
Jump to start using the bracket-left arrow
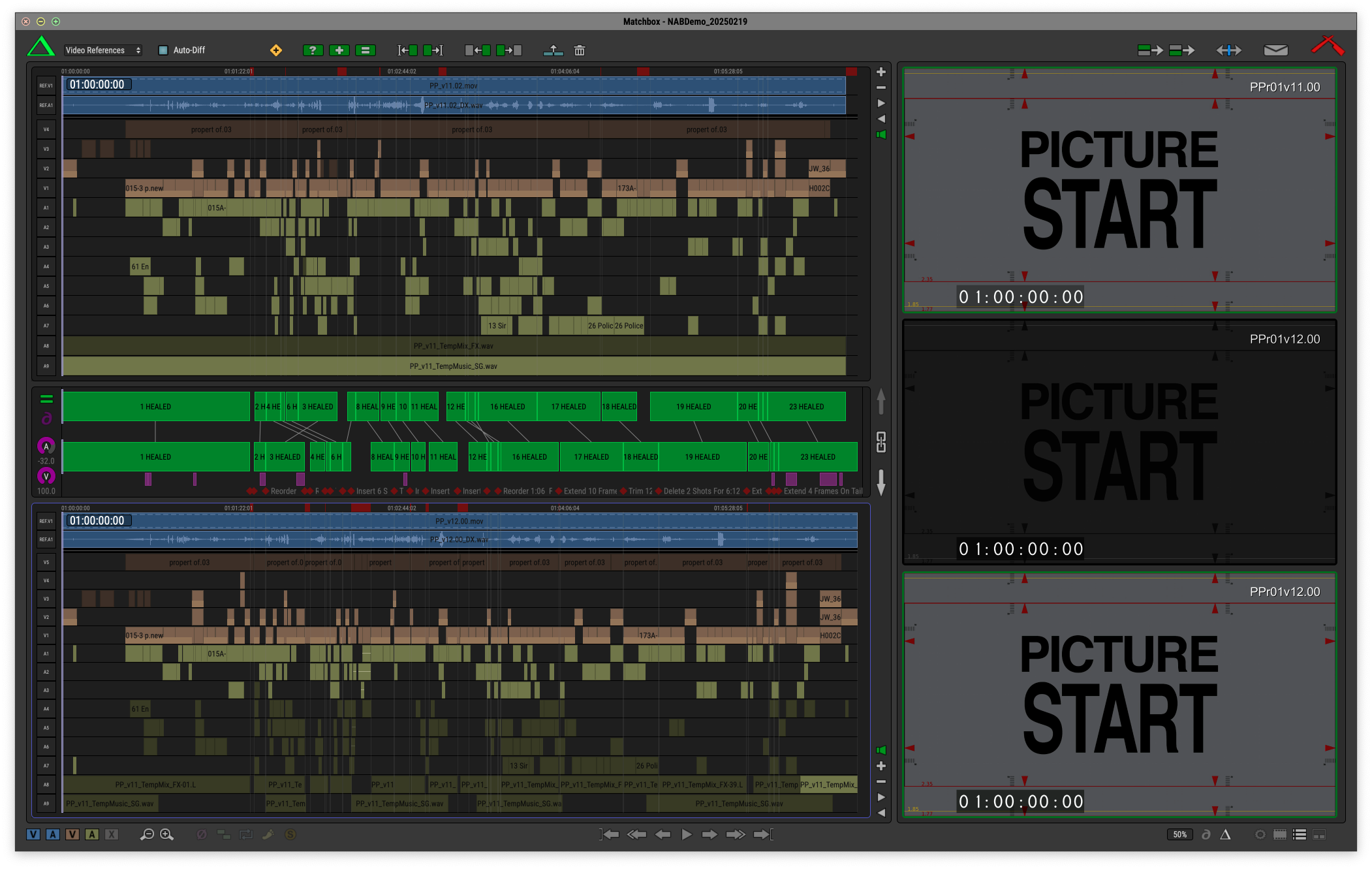(609, 834)
